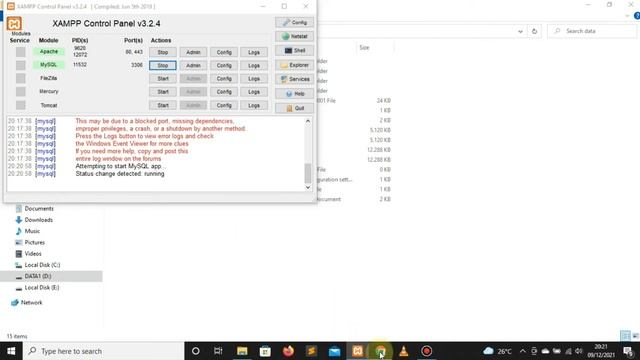Open Mercury Config menu
This screenshot has width=640, height=360.
click(224, 92)
